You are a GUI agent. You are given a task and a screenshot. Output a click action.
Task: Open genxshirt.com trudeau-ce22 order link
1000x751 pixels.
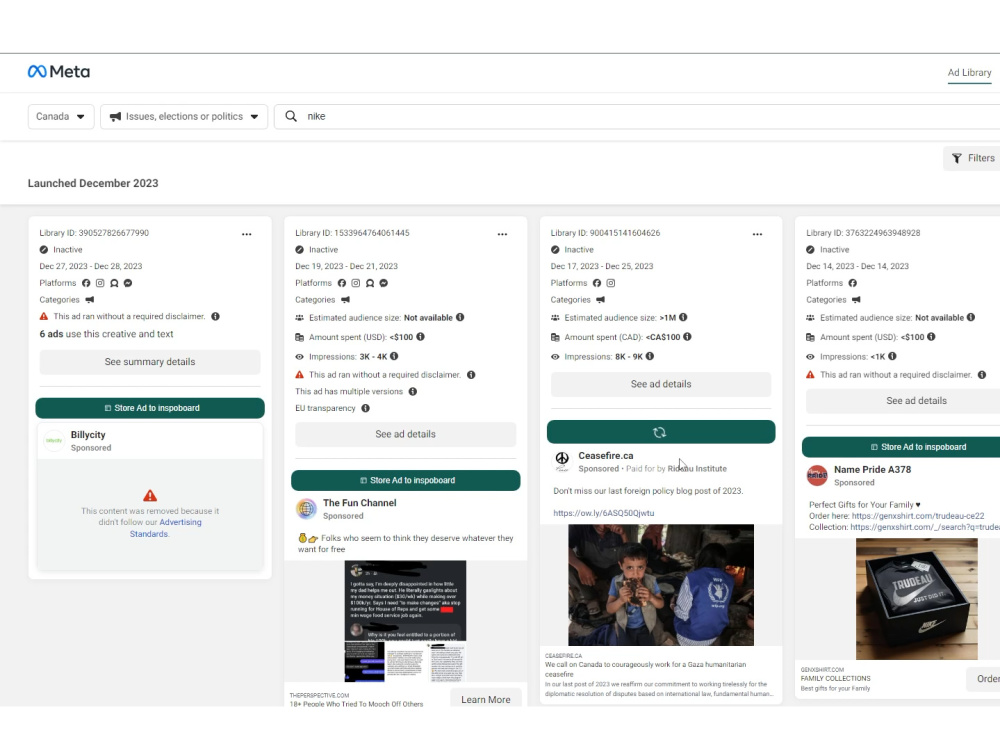(918, 516)
